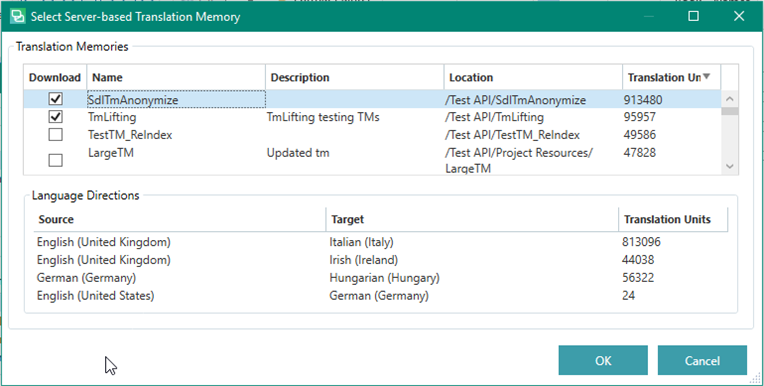
Task: Click target 'German (Germany)' cell
Action: 379,295
